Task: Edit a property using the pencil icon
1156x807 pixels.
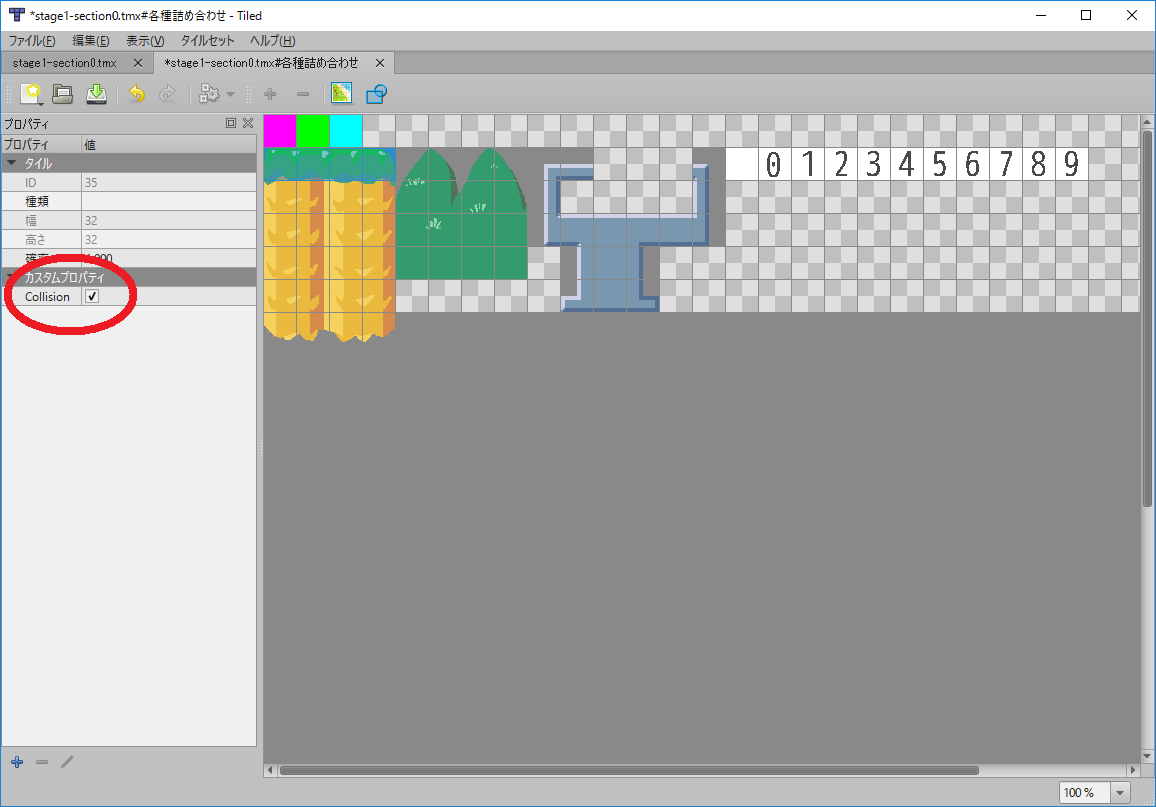Action: pyautogui.click(x=67, y=762)
